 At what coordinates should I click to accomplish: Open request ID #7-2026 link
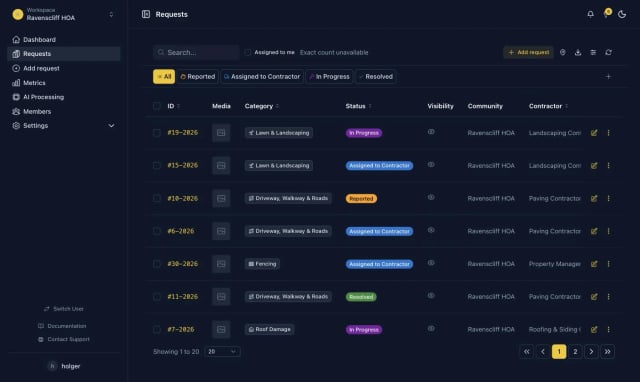tap(181, 329)
